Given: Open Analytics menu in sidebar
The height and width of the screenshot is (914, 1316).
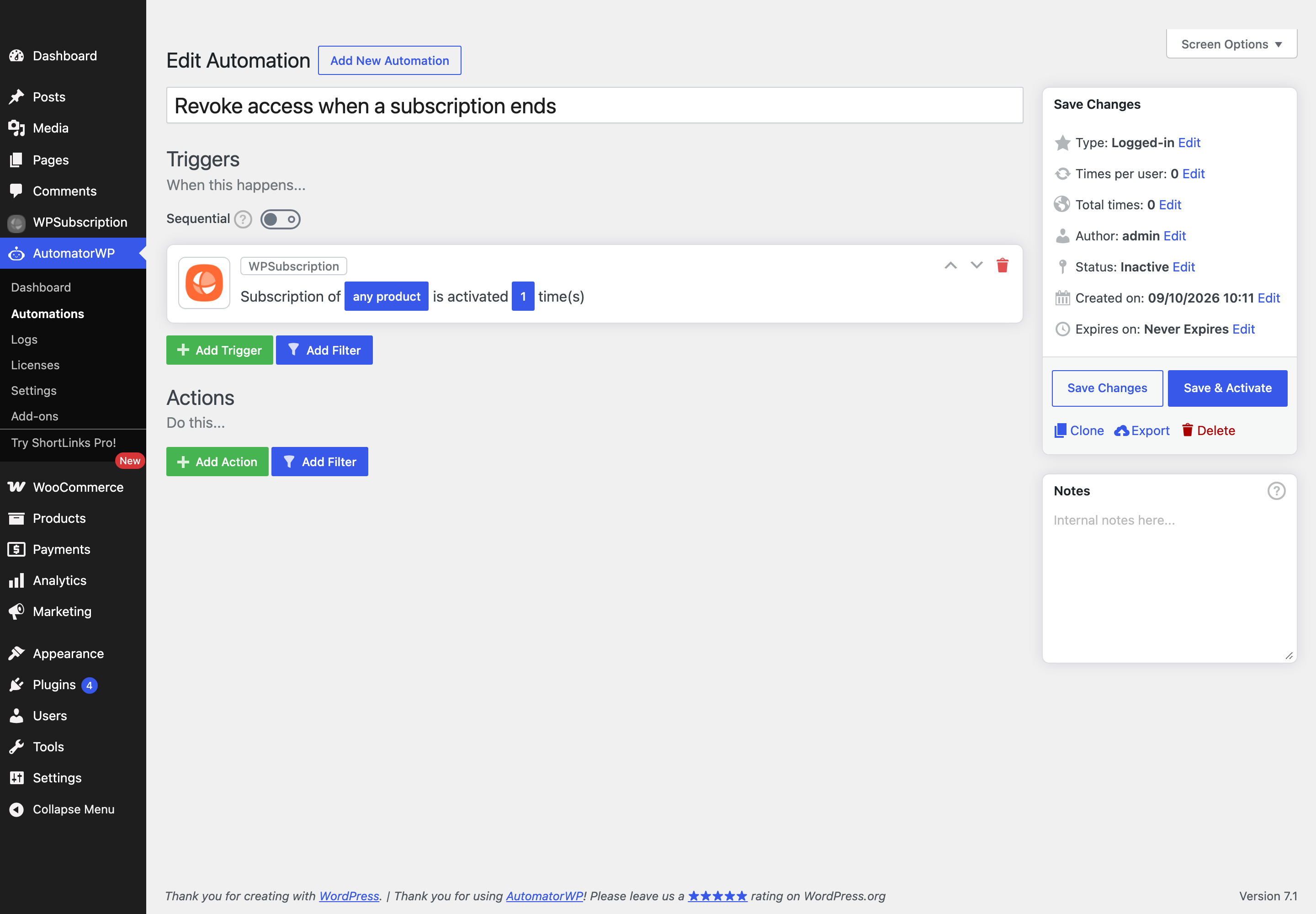Looking at the screenshot, I should (73, 581).
